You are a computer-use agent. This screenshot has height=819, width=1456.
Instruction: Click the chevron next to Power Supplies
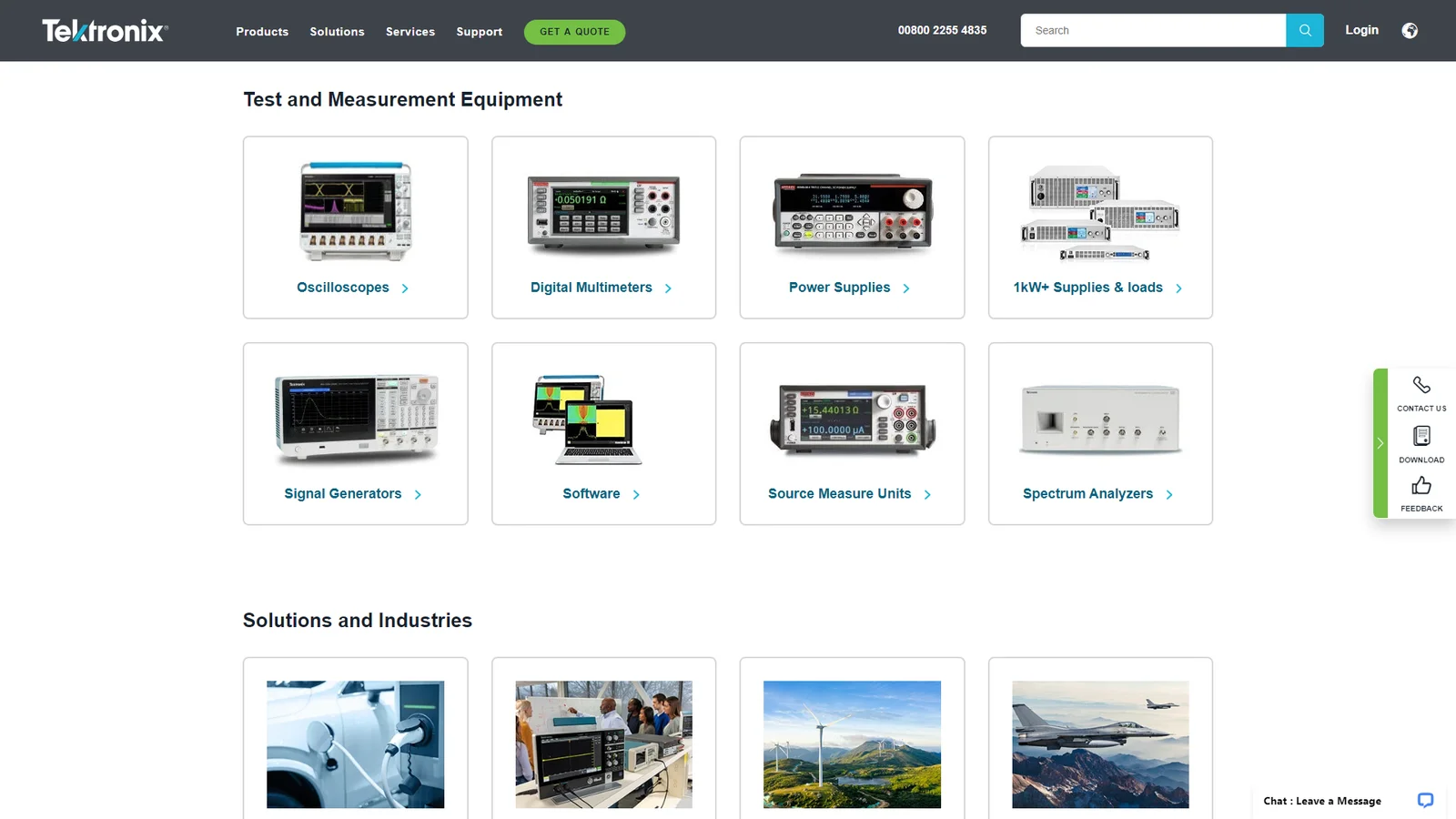point(906,288)
